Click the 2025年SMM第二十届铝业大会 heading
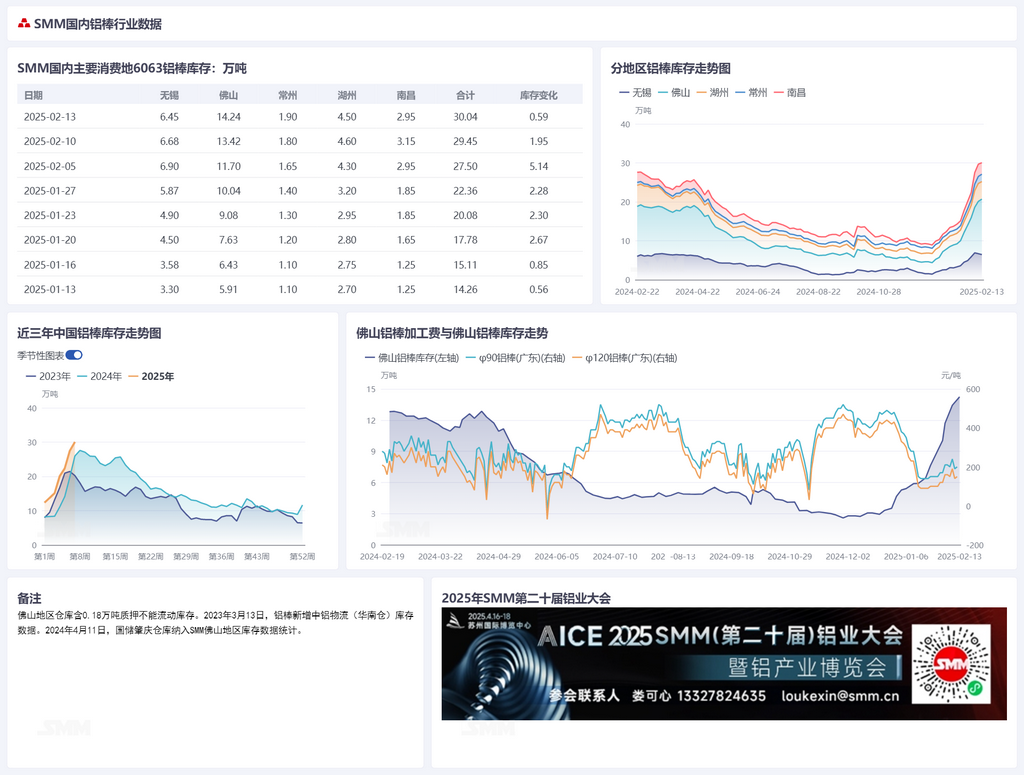Image resolution: width=1024 pixels, height=775 pixels. coord(526,598)
